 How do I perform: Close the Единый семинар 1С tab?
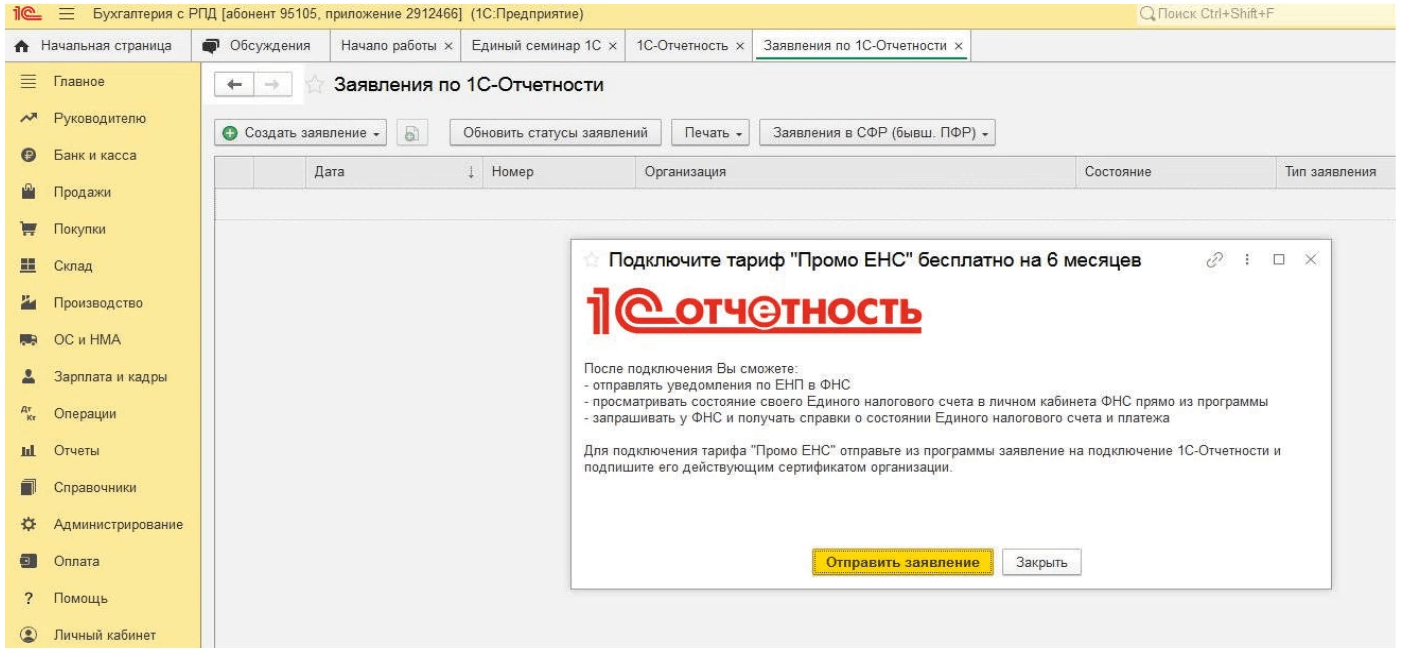point(615,46)
